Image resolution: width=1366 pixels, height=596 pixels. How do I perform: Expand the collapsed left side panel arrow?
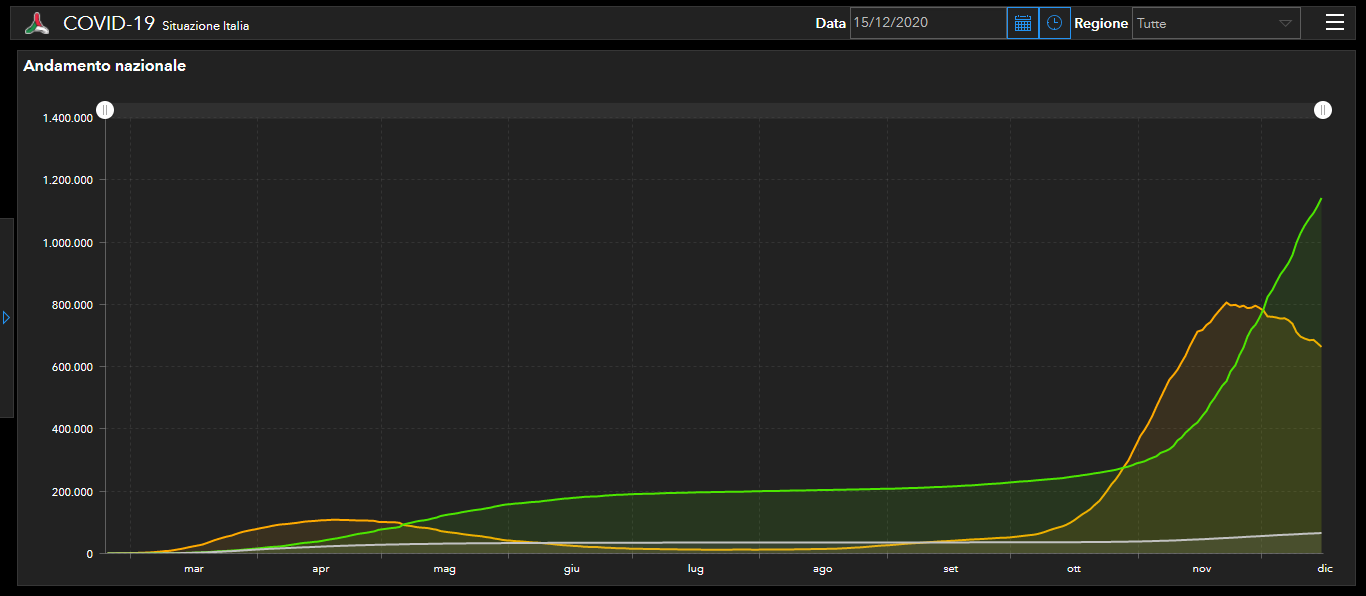tap(6, 317)
